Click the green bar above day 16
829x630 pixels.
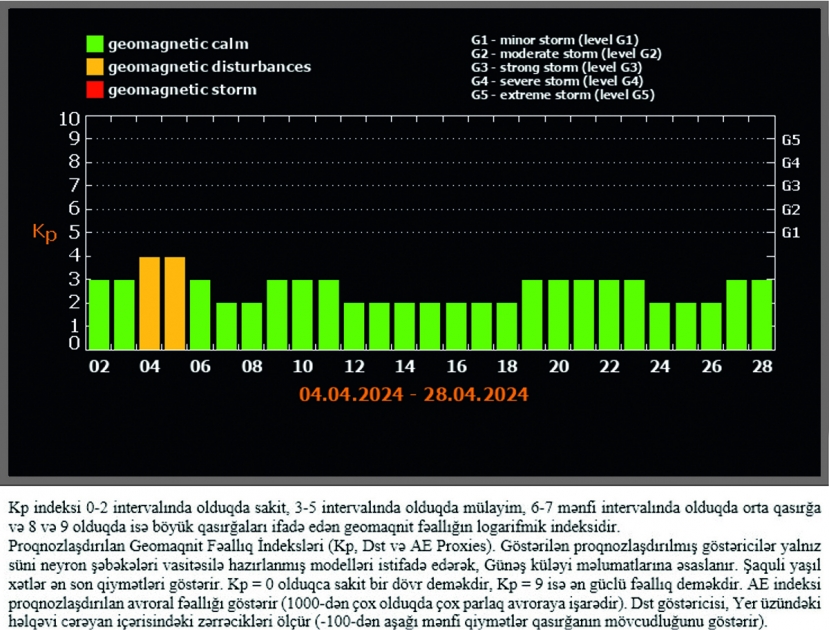click(456, 326)
